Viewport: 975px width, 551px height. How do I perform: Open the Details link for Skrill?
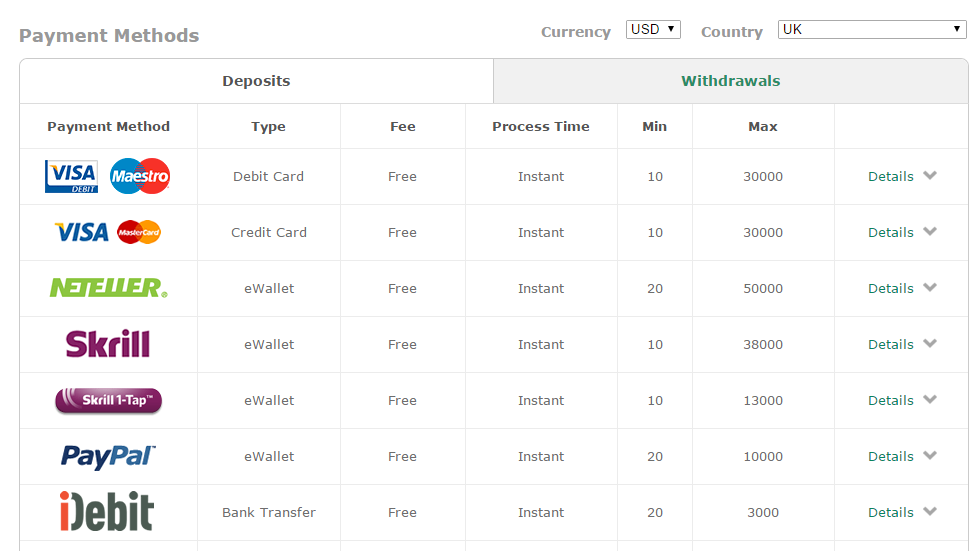[x=890, y=344]
